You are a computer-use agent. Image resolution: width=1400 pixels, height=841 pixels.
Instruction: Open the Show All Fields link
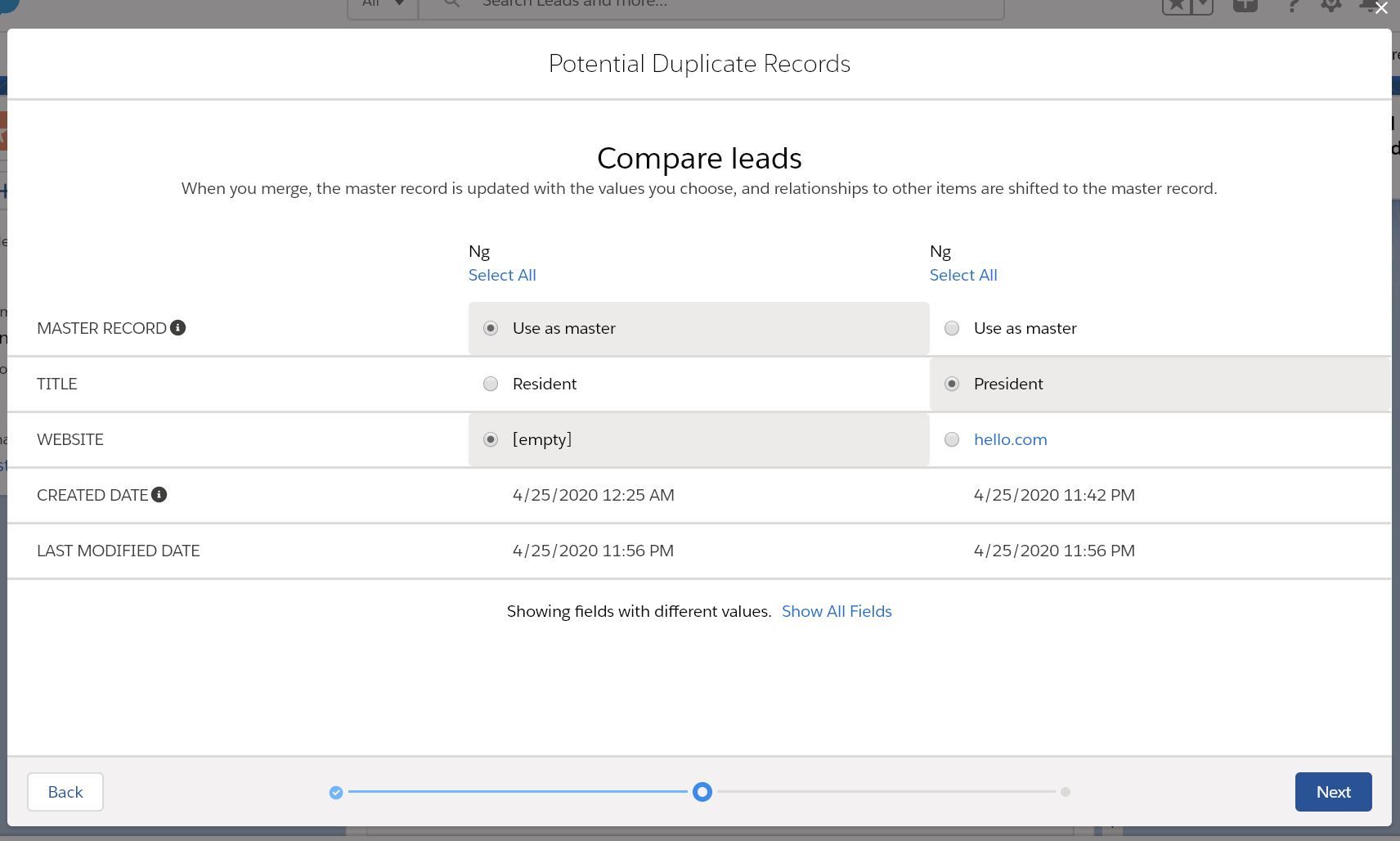(x=837, y=611)
